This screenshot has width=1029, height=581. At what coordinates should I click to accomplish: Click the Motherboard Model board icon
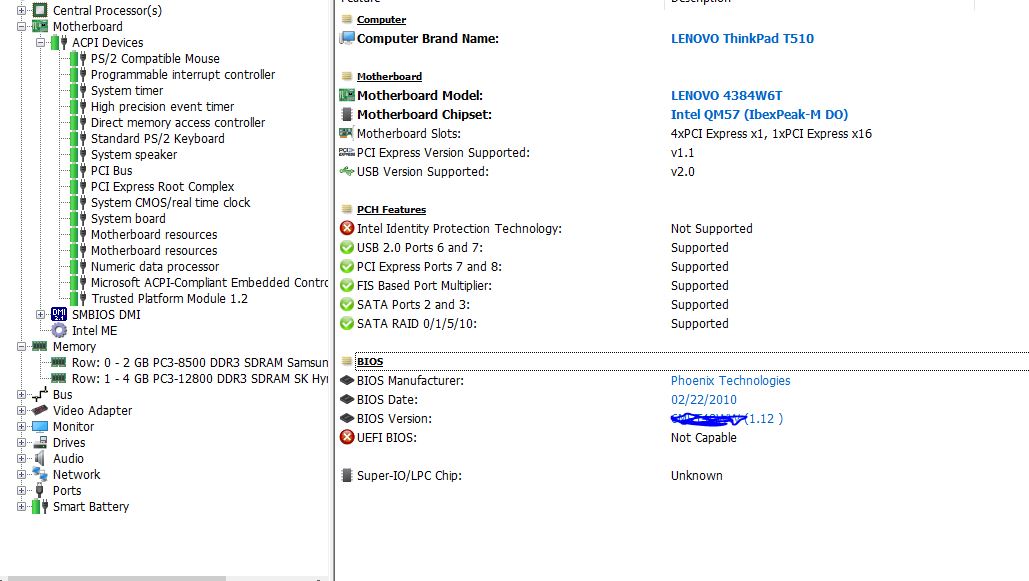tap(346, 95)
